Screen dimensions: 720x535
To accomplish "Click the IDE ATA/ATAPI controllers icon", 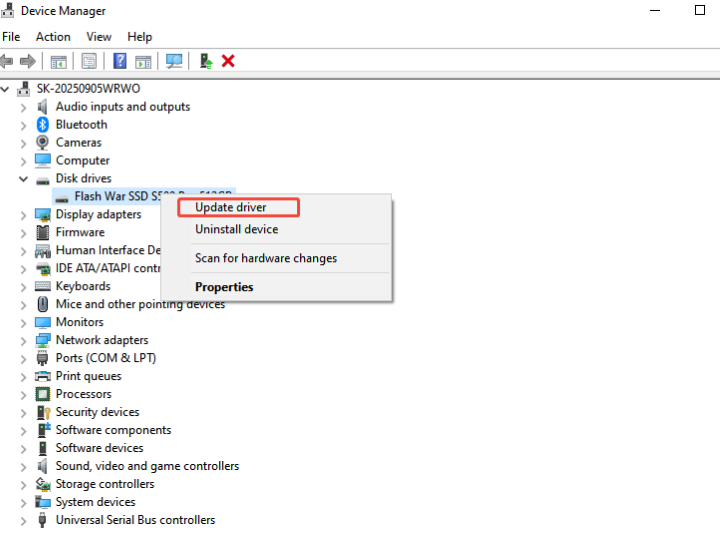I will coord(43,269).
